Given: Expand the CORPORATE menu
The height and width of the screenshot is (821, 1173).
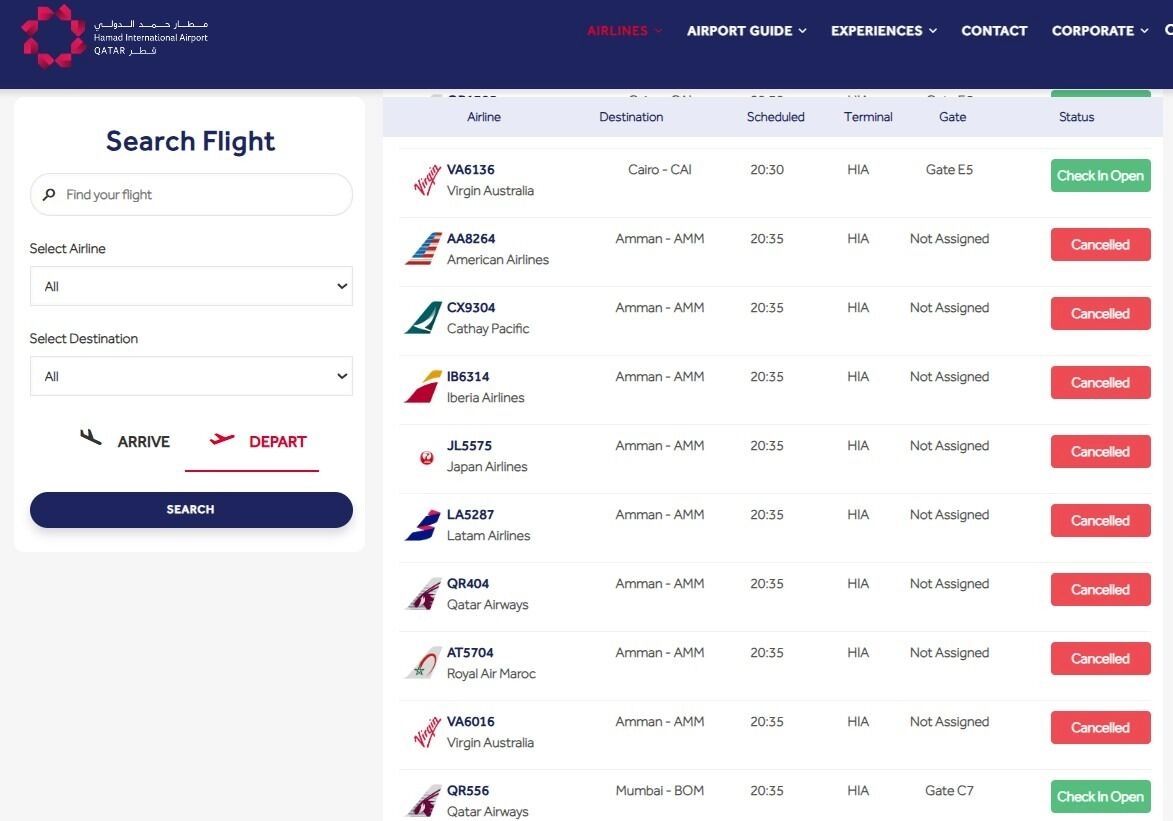Looking at the screenshot, I should pyautogui.click(x=1100, y=31).
